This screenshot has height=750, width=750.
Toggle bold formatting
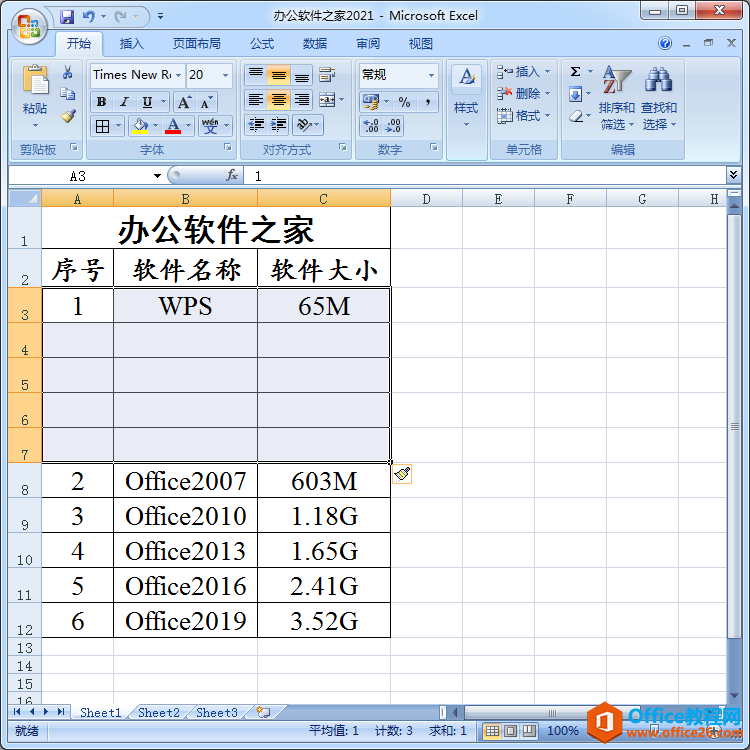101,102
